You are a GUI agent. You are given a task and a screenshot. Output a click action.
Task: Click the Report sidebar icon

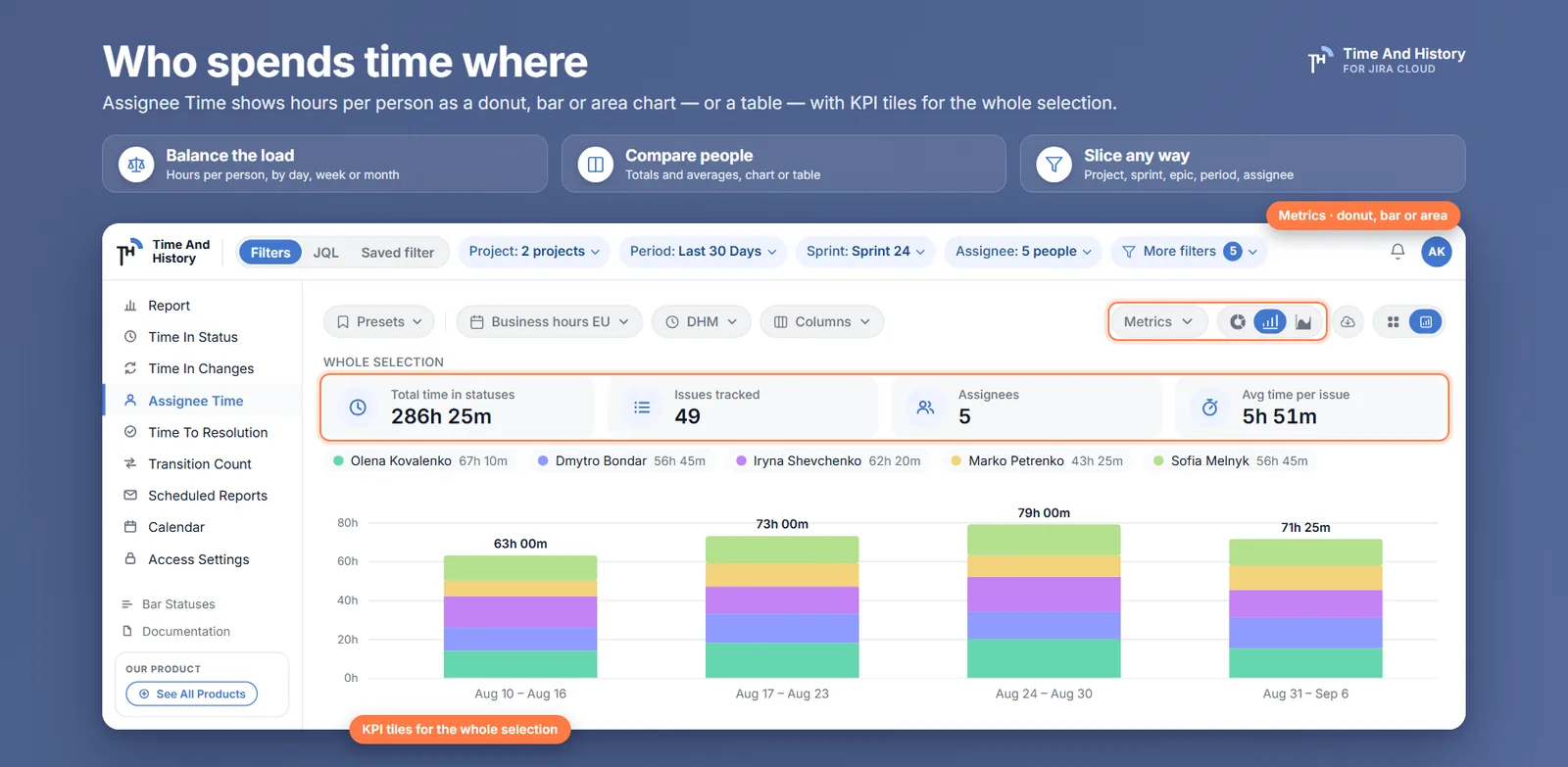[130, 306]
